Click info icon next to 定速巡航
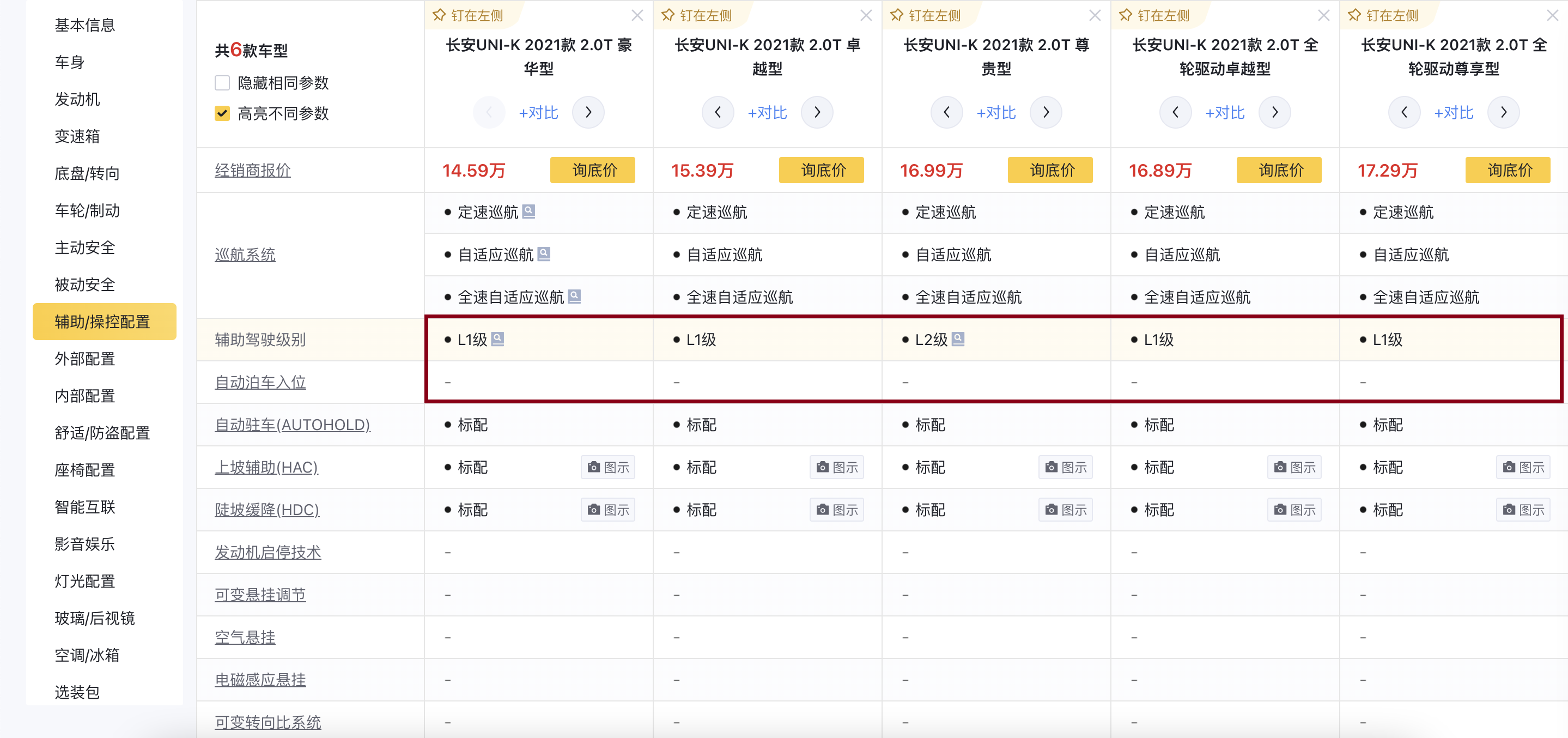This screenshot has height=738, width=1568. 528,211
